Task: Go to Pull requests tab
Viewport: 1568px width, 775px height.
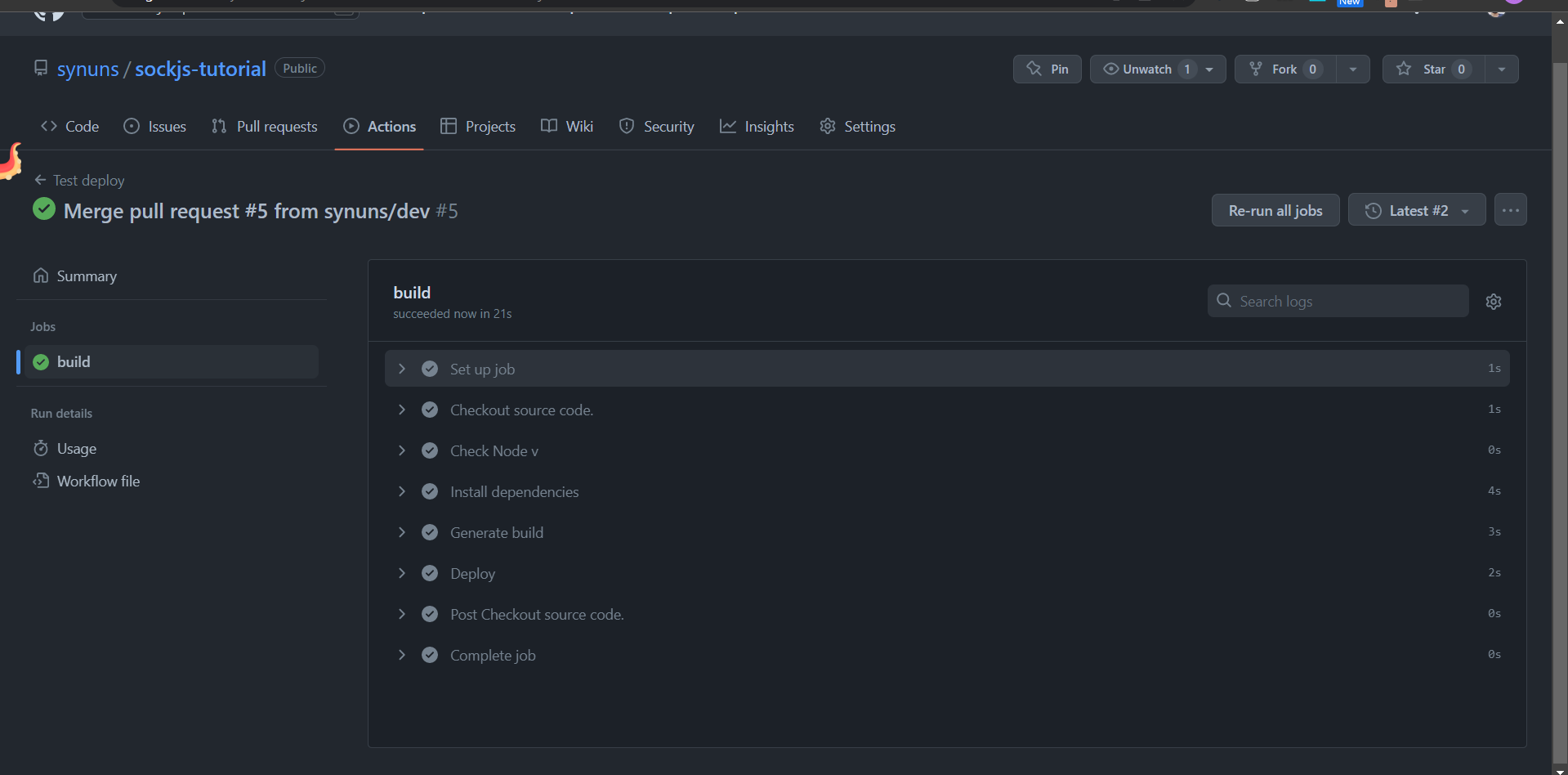Action: pos(264,126)
